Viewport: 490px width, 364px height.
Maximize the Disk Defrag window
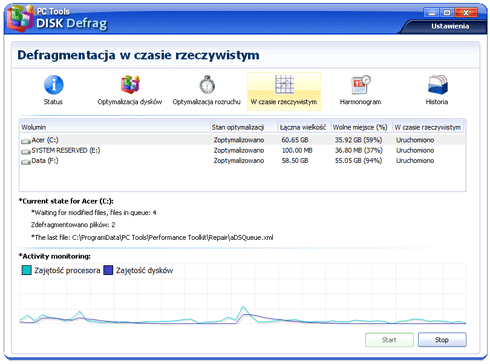447,13
